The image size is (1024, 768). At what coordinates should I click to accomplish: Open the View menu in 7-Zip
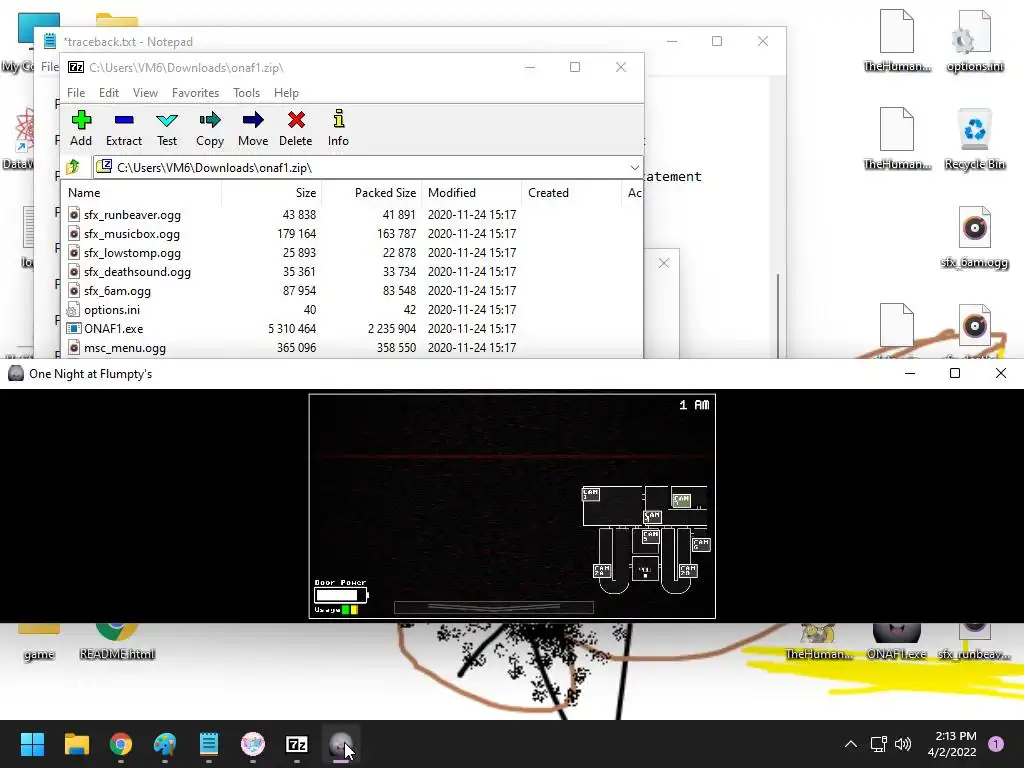pos(145,93)
